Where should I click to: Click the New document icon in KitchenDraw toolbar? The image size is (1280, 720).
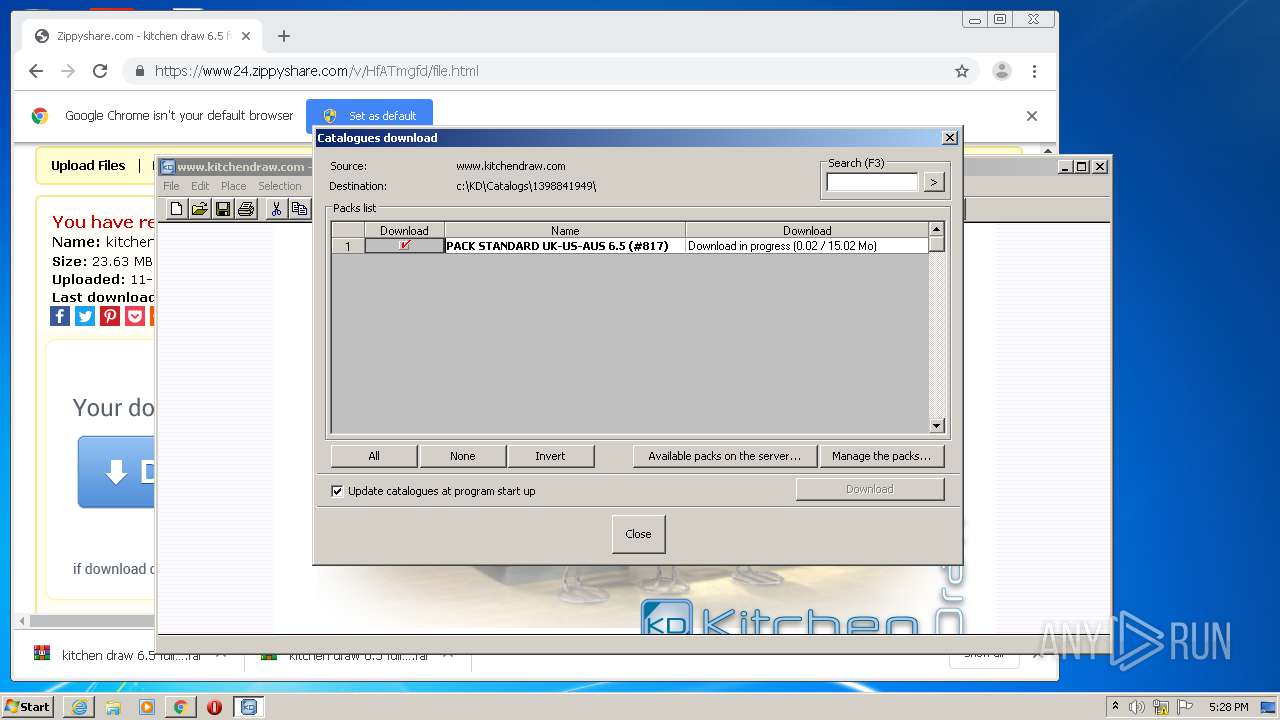(x=177, y=208)
